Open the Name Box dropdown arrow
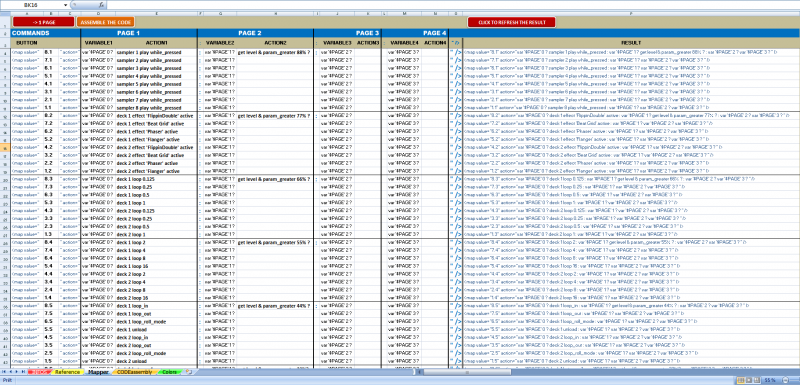This screenshot has width=800, height=385. tap(66, 5)
